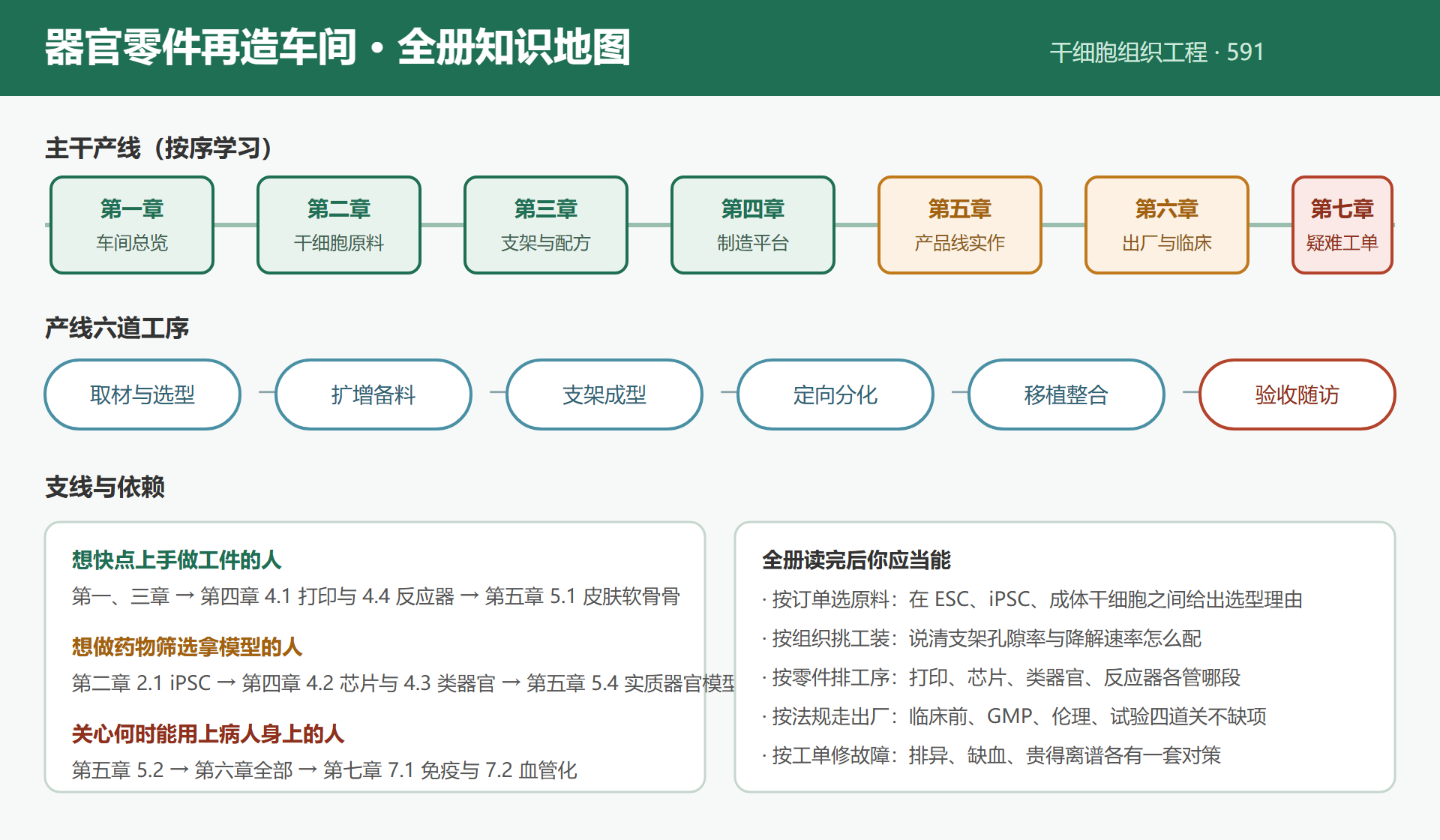Open the 第五章 产品线实作 card

[x=960, y=225]
